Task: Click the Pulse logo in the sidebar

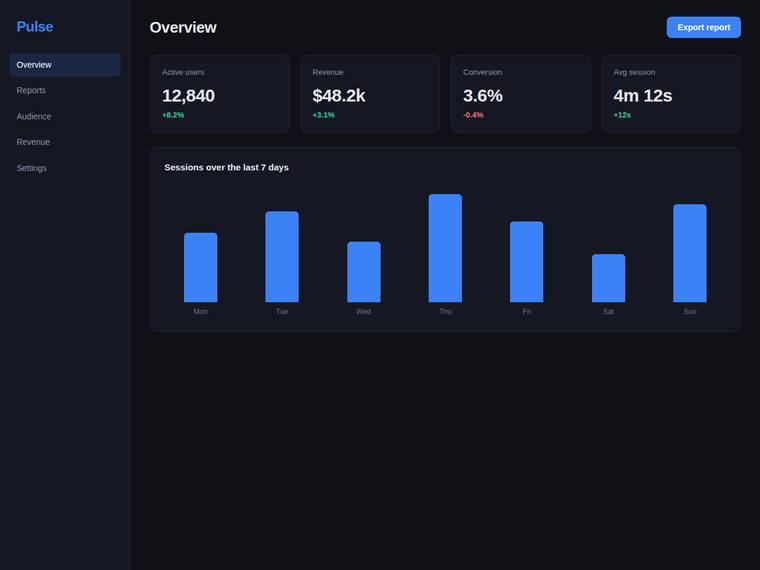Action: click(35, 27)
